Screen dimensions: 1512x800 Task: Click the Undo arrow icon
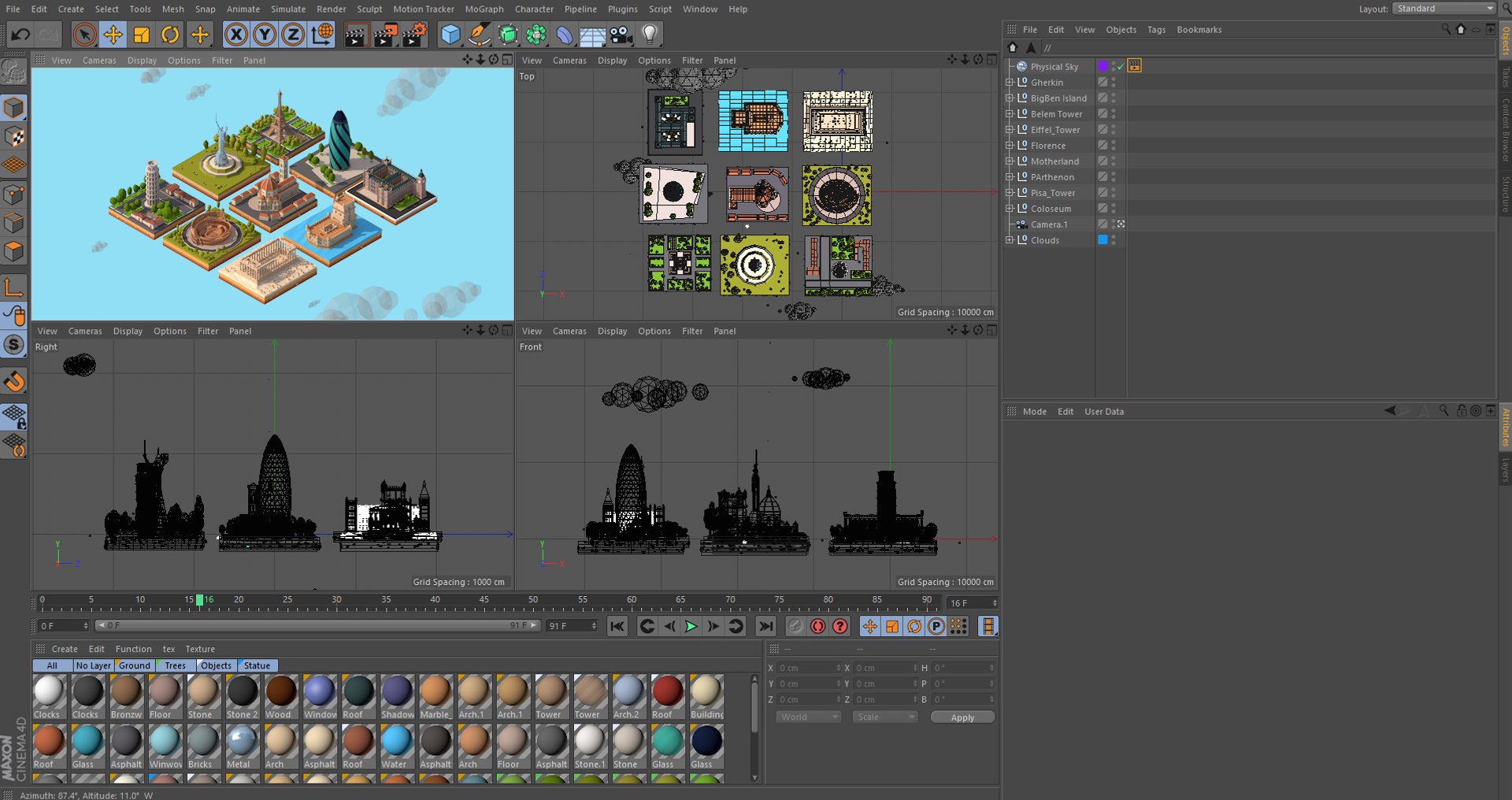(x=20, y=35)
